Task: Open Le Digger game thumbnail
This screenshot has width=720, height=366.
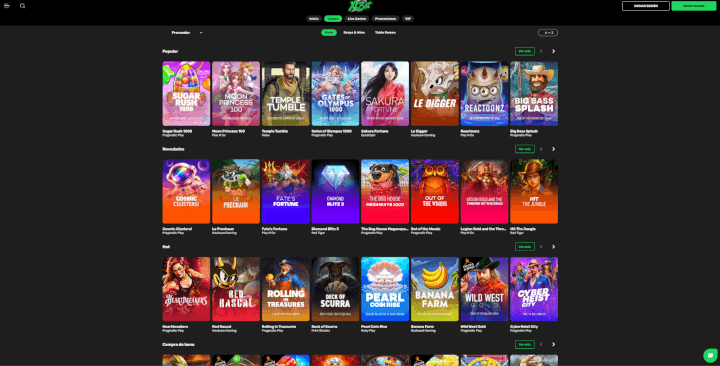Action: pyautogui.click(x=435, y=94)
